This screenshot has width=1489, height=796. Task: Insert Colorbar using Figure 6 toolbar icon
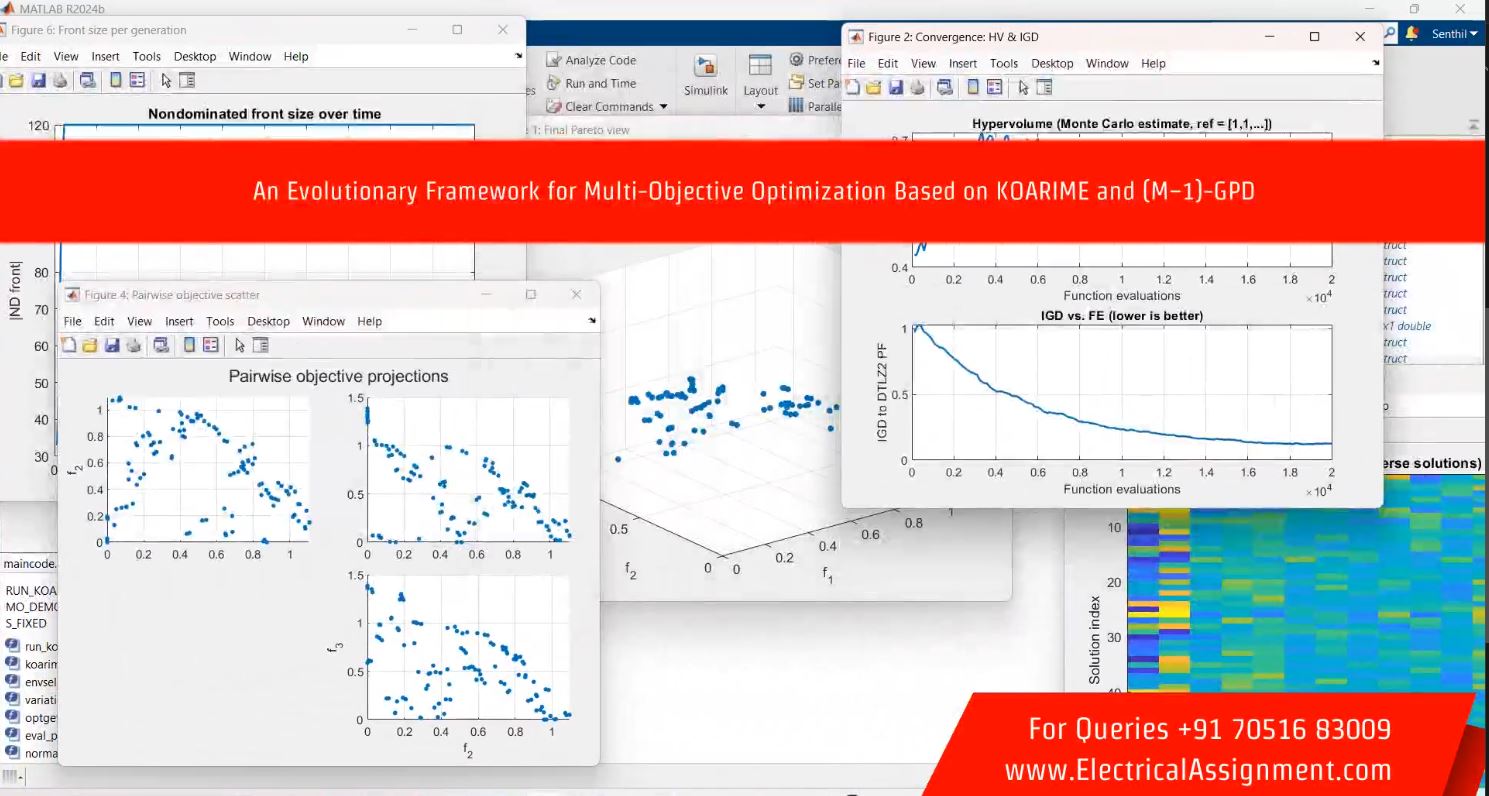click(x=115, y=81)
